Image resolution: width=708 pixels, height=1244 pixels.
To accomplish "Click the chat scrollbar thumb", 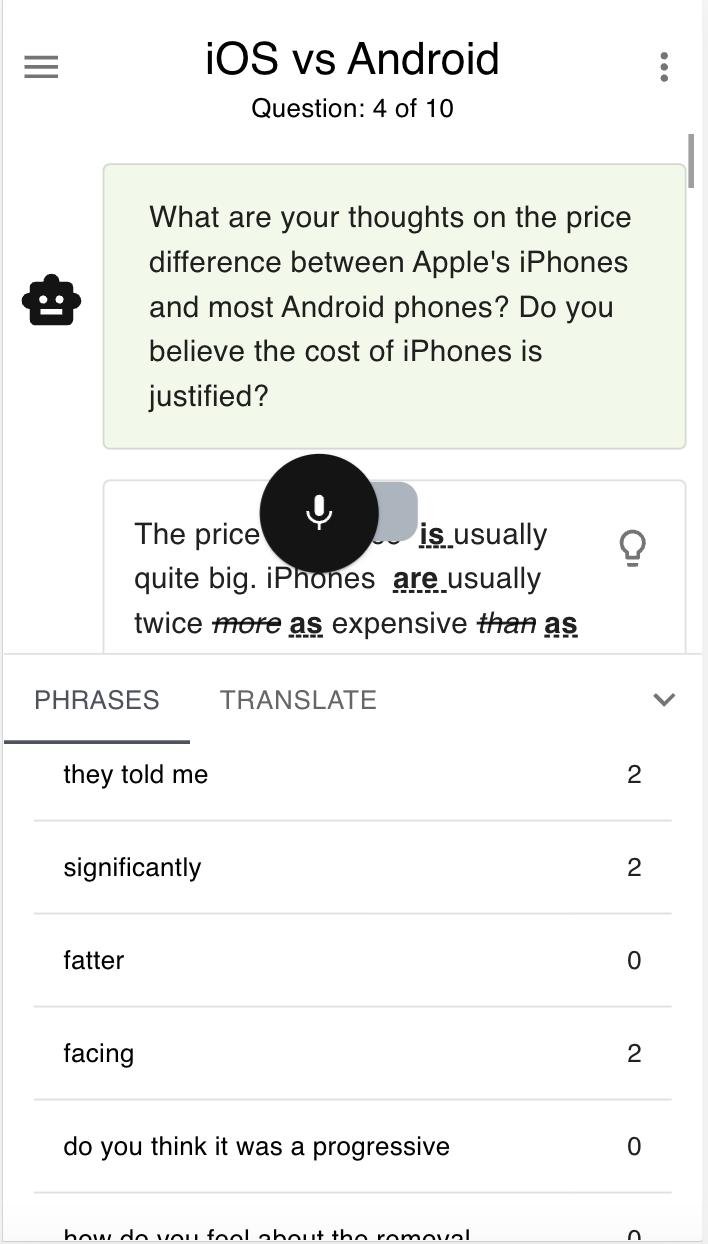I will click(x=691, y=160).
